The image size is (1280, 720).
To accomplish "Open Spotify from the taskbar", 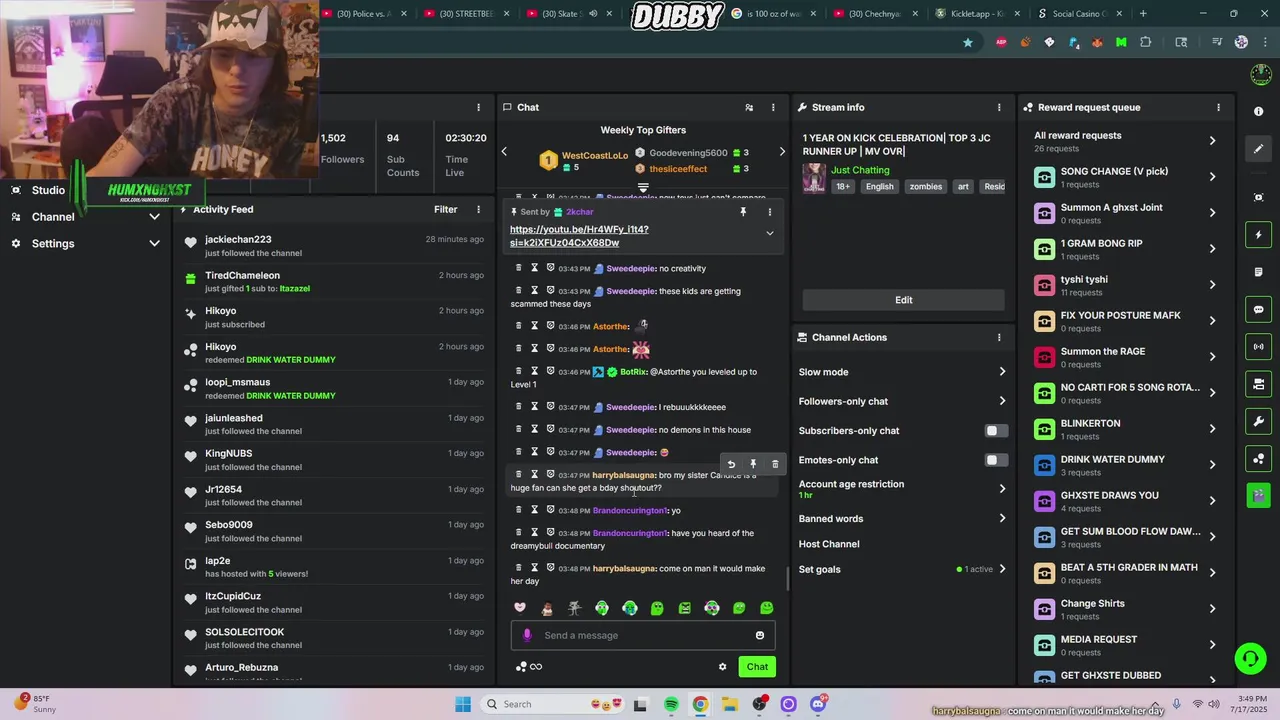I will (x=671, y=704).
